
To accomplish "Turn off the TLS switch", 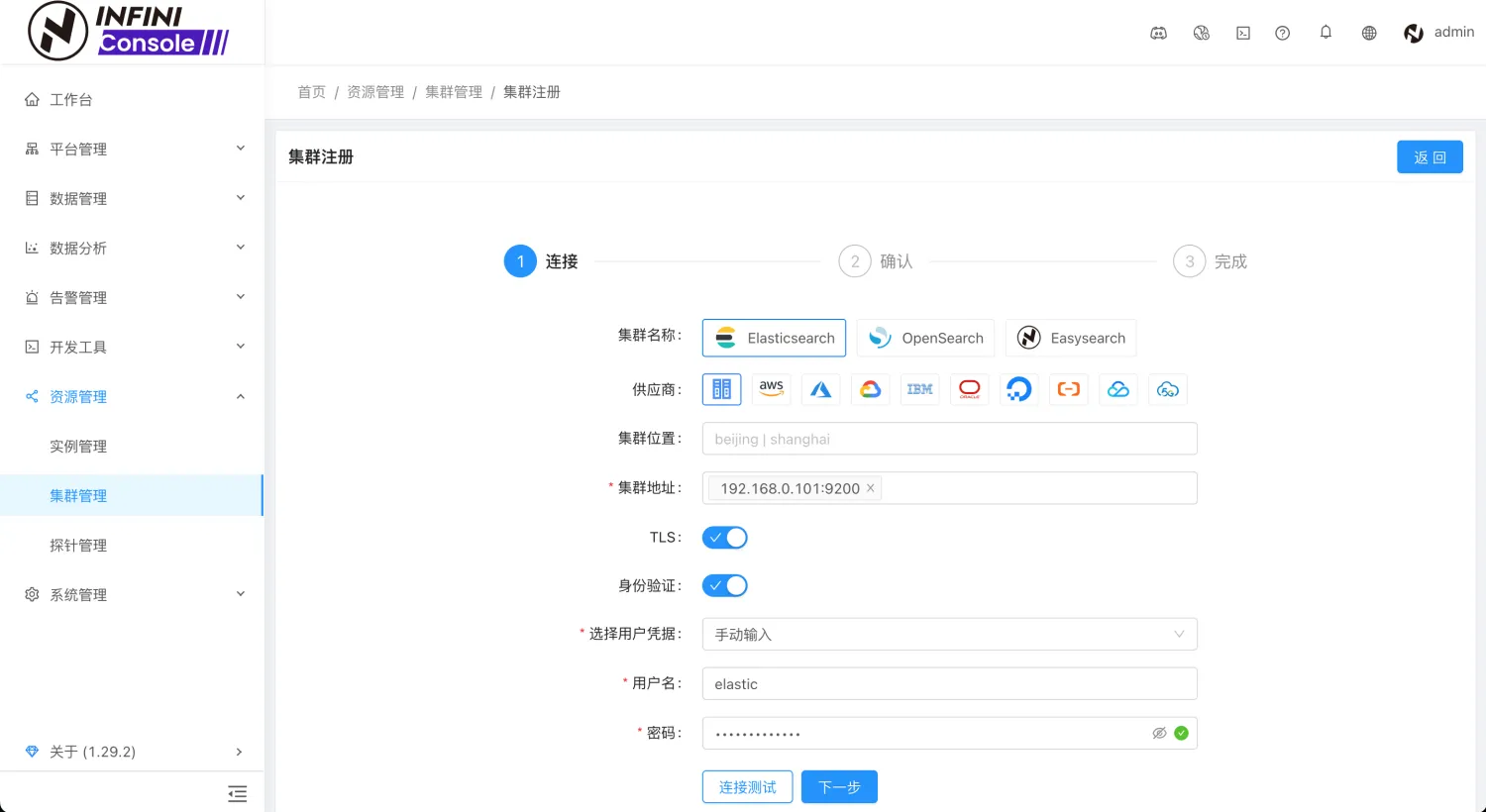I will tap(725, 538).
